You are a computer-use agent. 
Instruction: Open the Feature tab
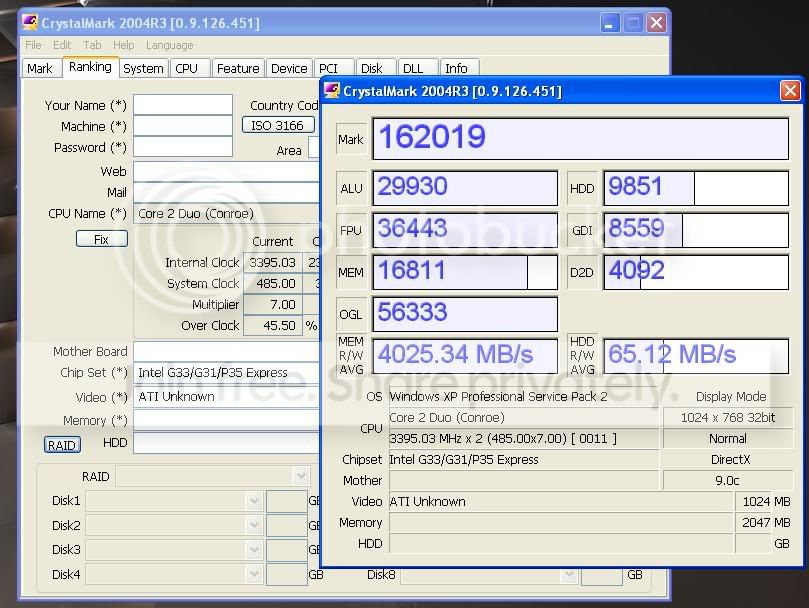[x=238, y=68]
